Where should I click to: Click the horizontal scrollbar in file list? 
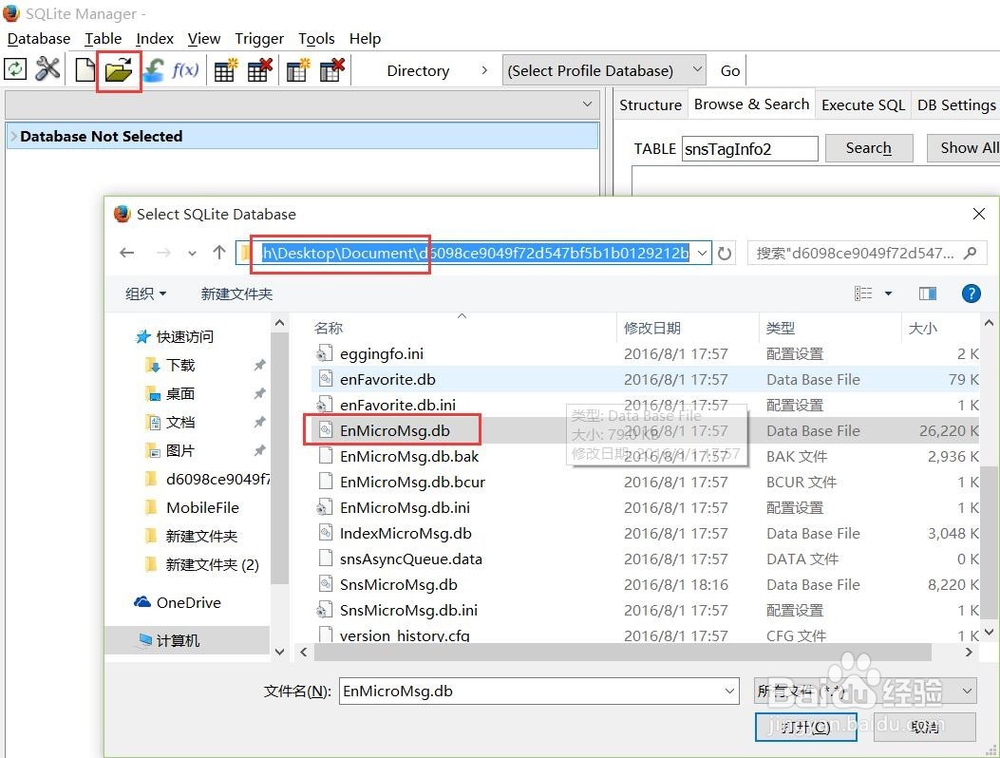point(624,652)
